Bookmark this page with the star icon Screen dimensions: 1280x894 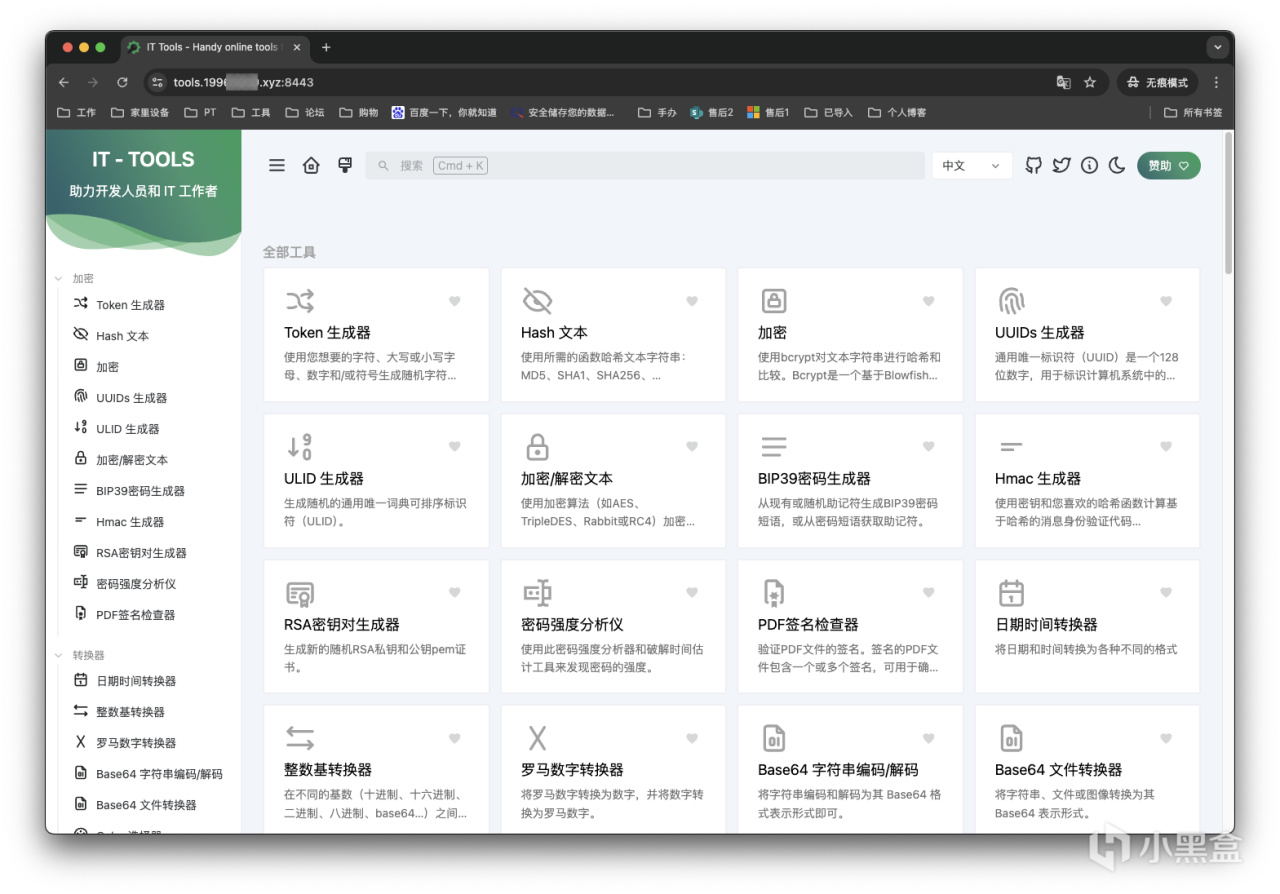[1090, 82]
